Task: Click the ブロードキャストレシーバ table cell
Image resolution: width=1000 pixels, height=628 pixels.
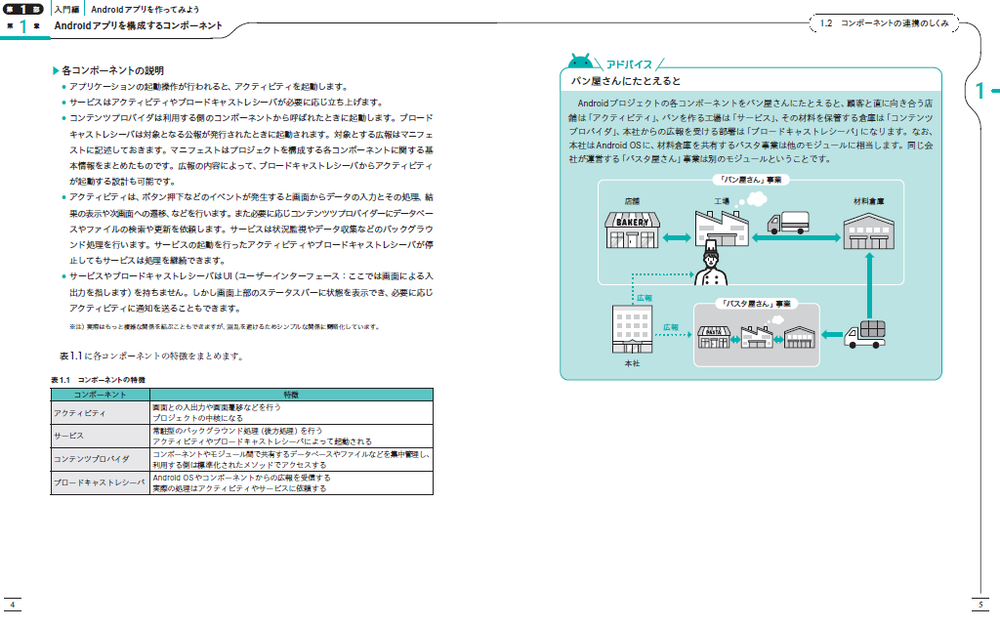Action: (x=100, y=483)
